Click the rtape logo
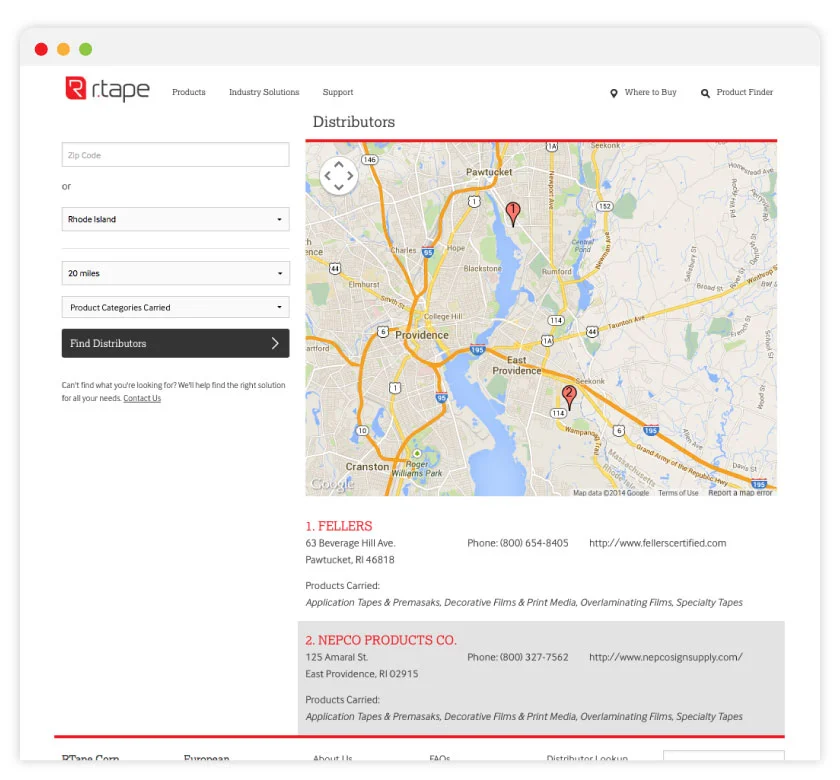840x780 pixels. click(x=108, y=89)
